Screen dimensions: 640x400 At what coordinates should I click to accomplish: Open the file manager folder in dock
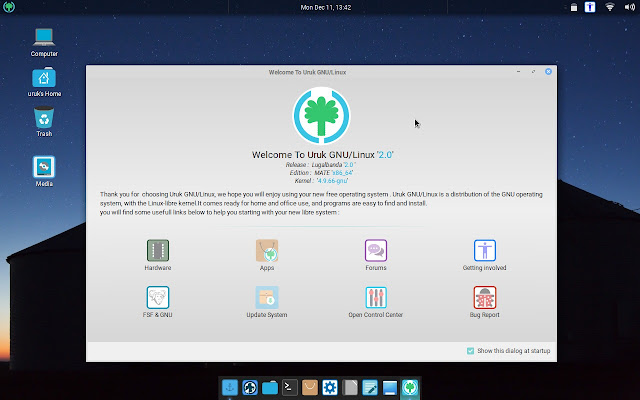point(270,387)
